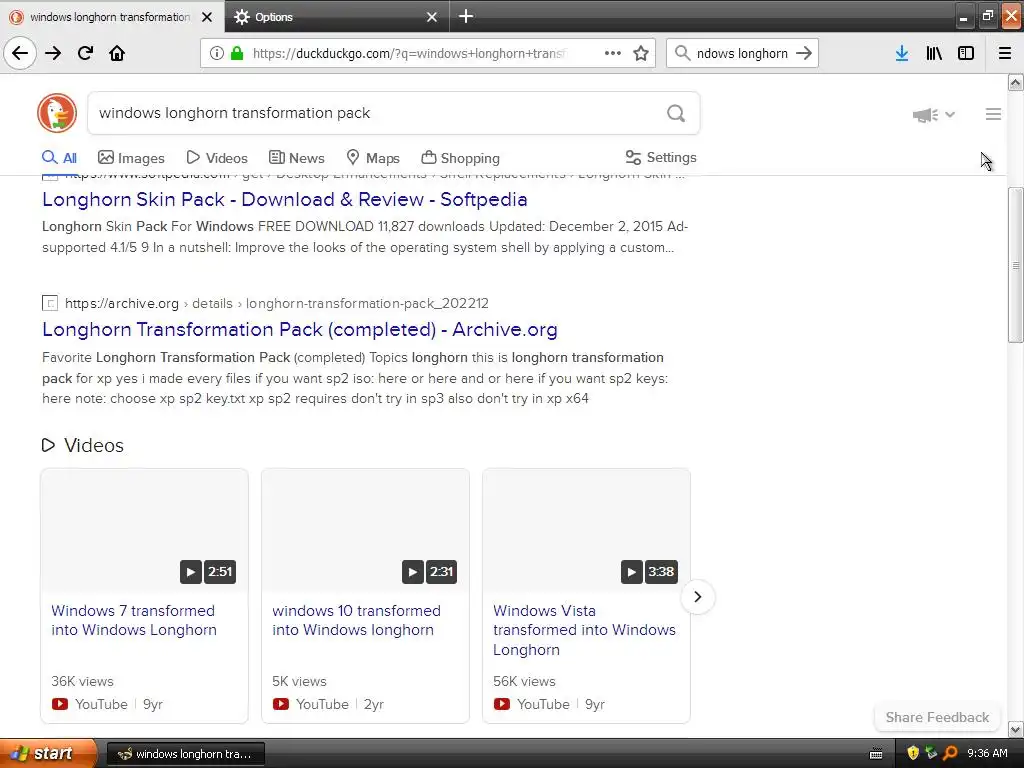Screen dimensions: 1024x768
Task: Click the network connection tray icon
Action: pyautogui.click(x=931, y=753)
